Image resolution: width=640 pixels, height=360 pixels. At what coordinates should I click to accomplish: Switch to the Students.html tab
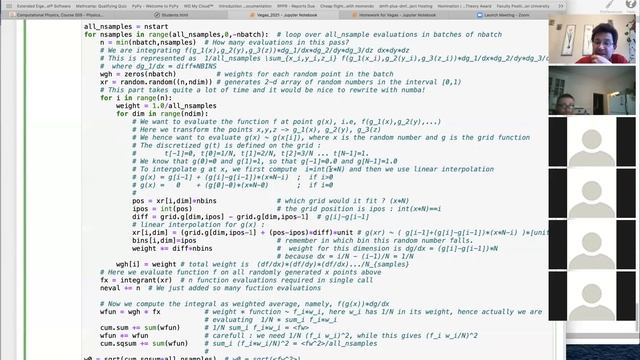coord(171,15)
